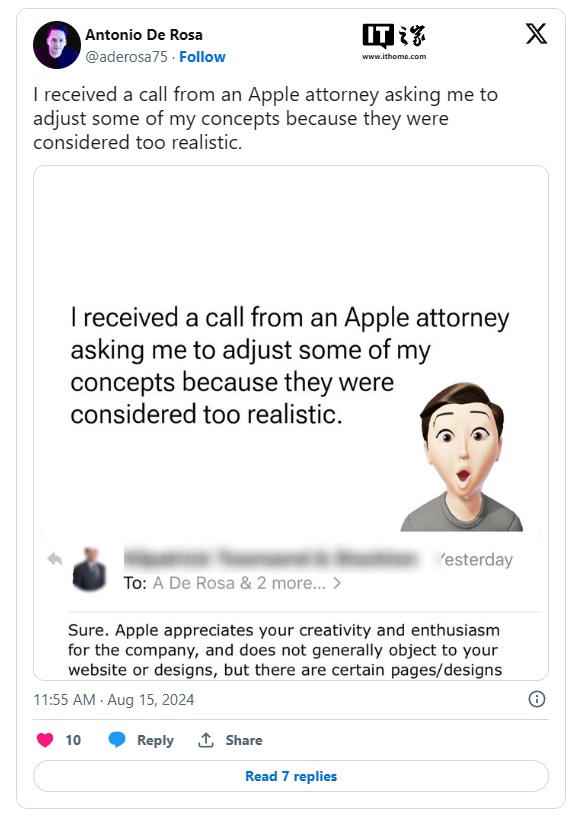The image size is (574, 816).
Task: Open the @aderosa75 handle link
Action: coord(126,57)
